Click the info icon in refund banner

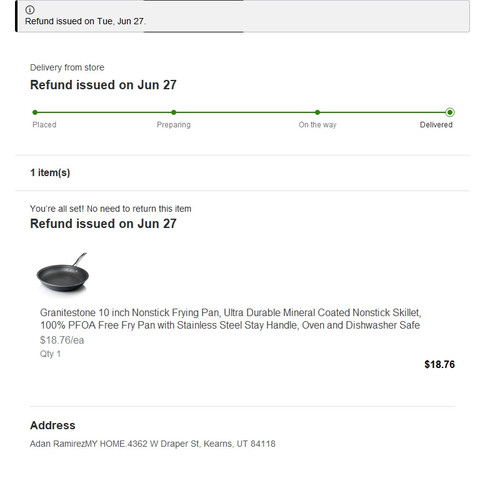tap(30, 10)
